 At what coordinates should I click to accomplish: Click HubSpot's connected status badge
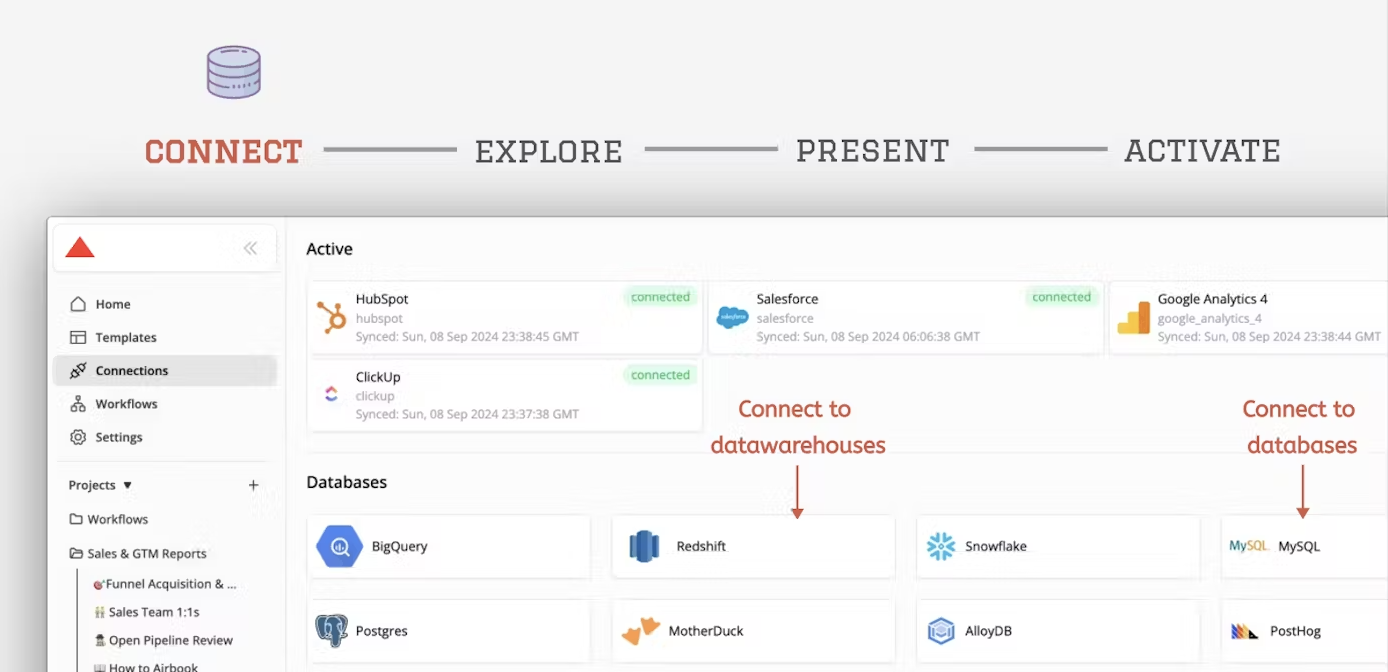(x=660, y=297)
